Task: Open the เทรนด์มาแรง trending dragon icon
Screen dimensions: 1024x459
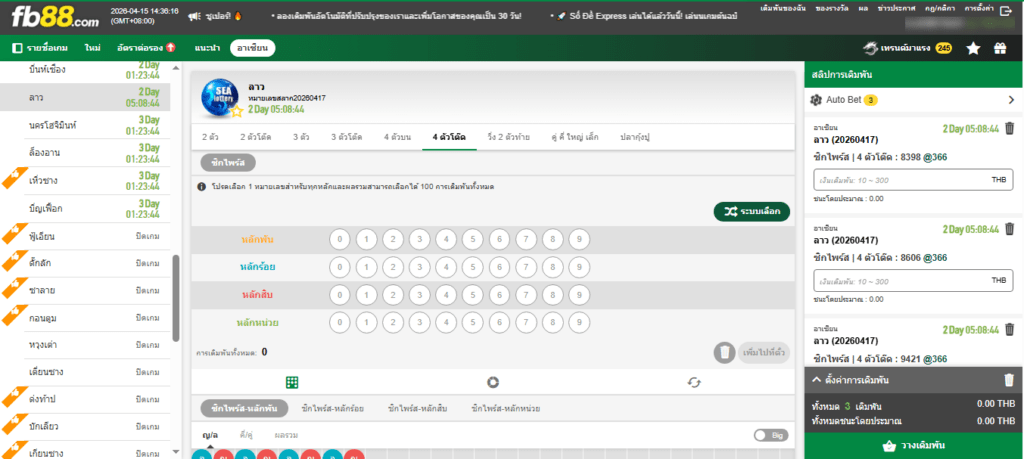Action: (x=869, y=48)
